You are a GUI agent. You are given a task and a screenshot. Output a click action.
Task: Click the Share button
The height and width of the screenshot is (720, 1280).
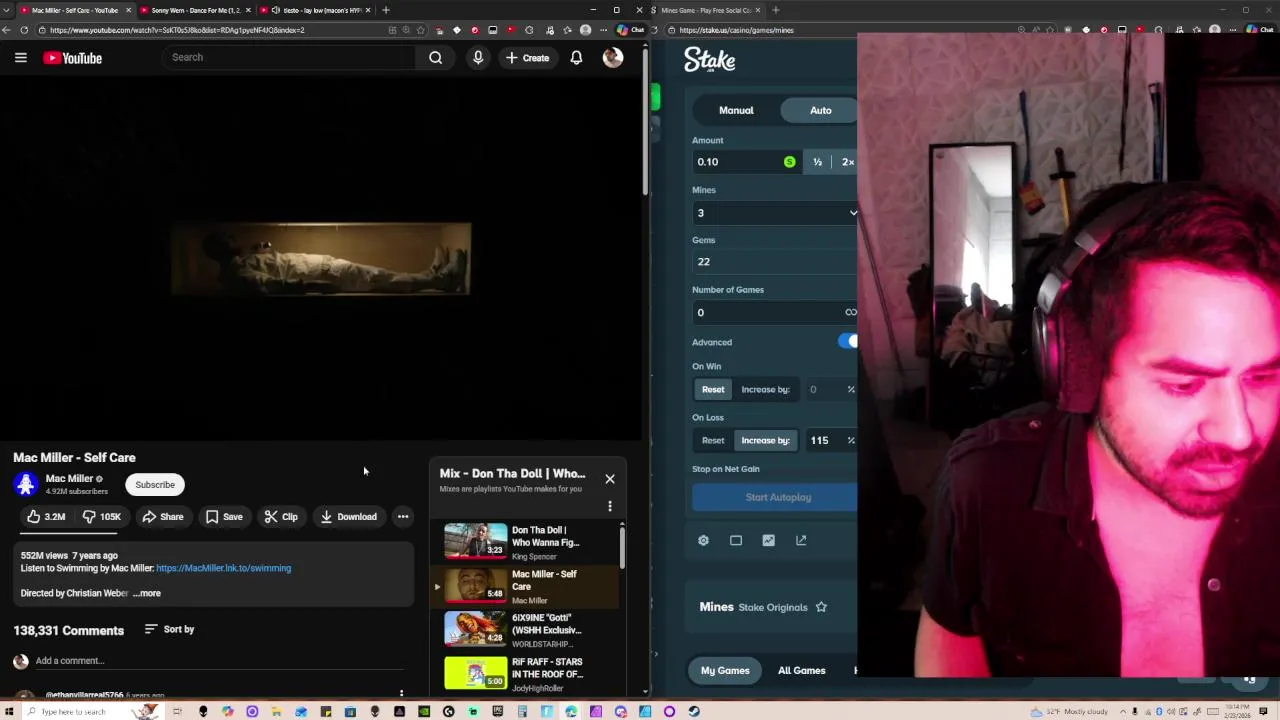(162, 517)
